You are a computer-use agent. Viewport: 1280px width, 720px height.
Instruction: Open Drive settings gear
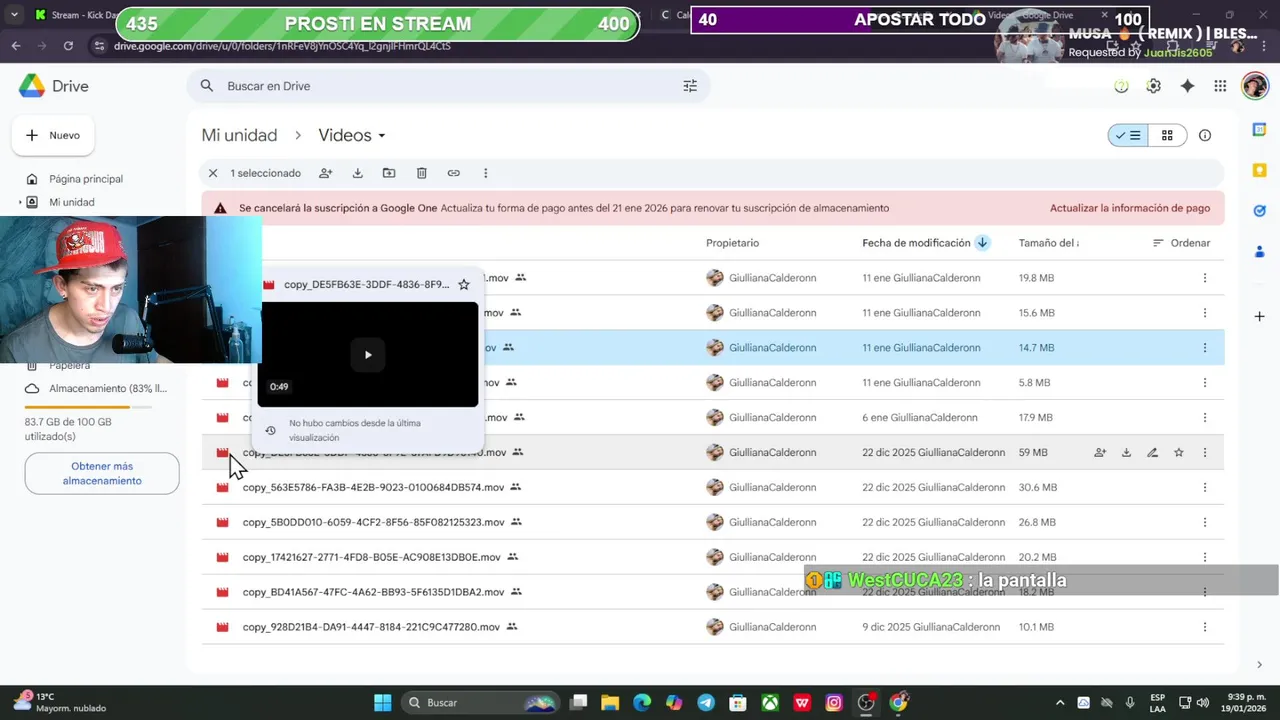point(1154,86)
